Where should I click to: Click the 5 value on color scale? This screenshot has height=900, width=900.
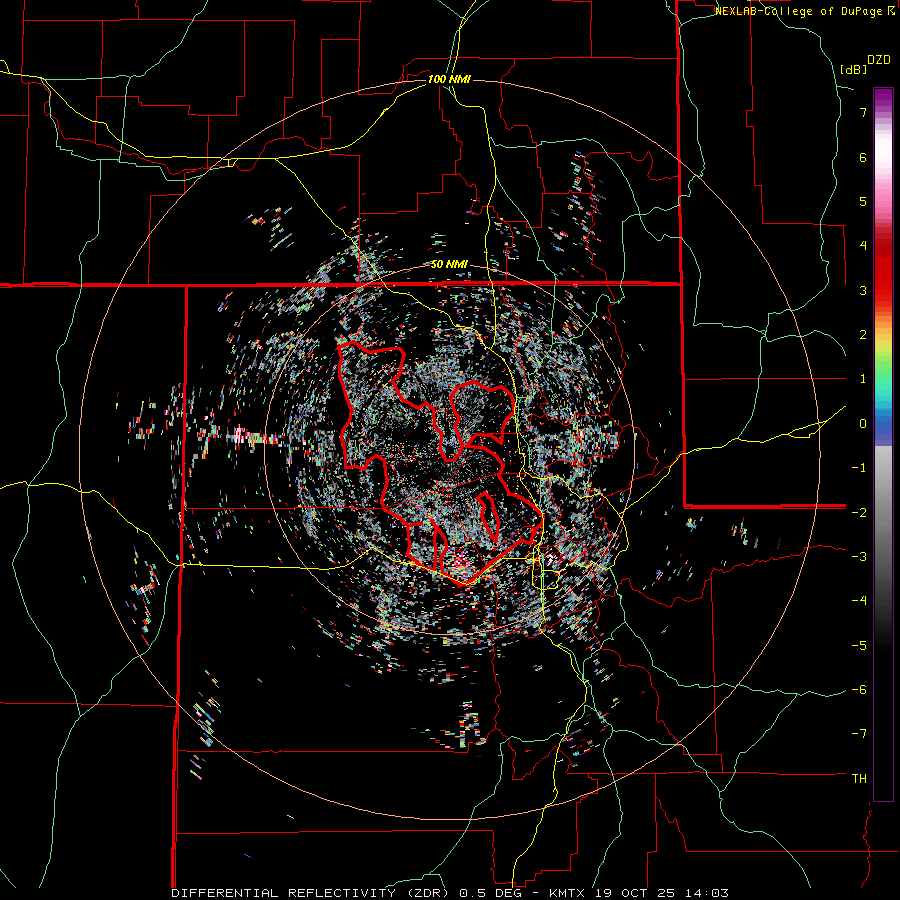tap(863, 201)
